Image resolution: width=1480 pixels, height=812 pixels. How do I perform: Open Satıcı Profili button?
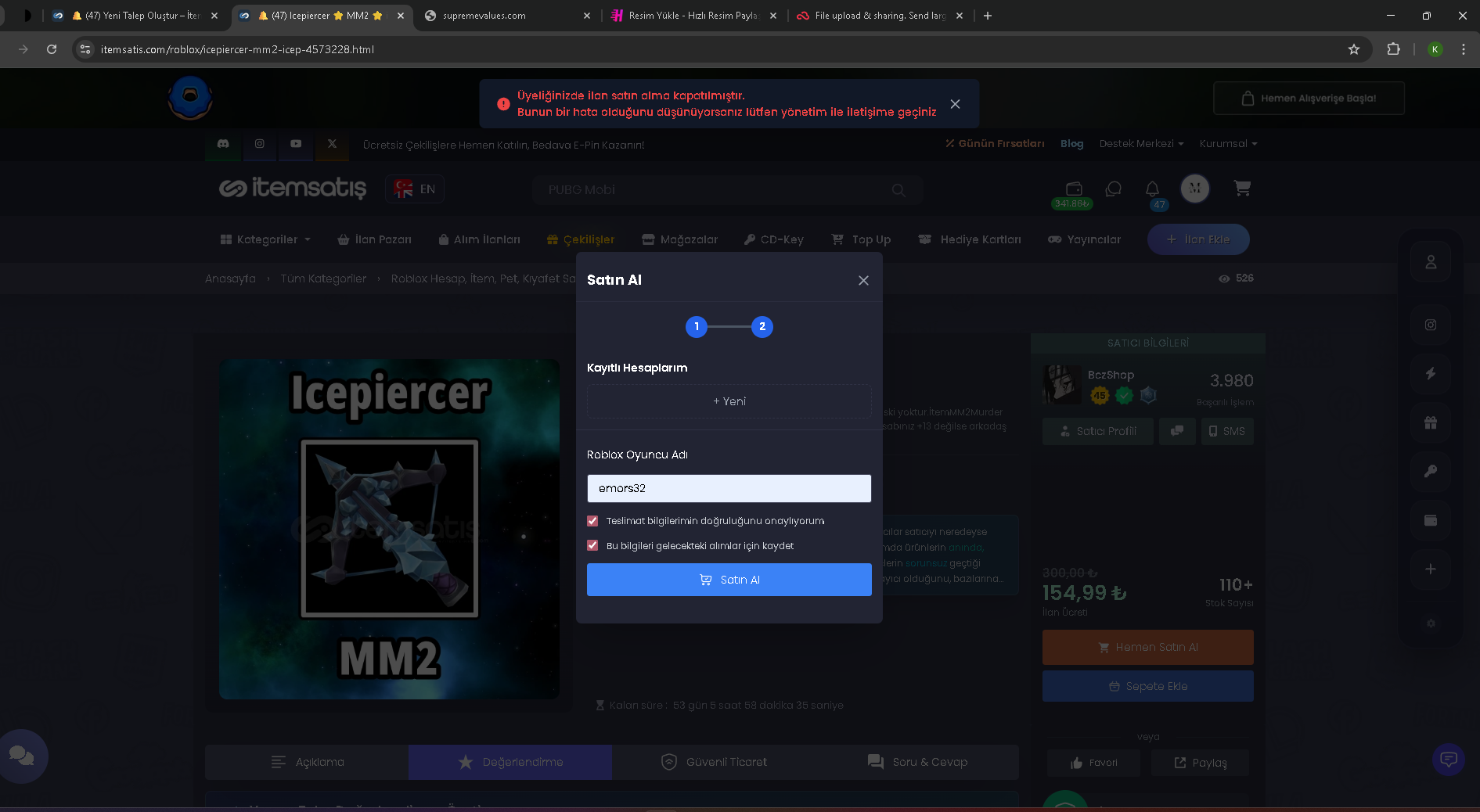click(x=1098, y=431)
